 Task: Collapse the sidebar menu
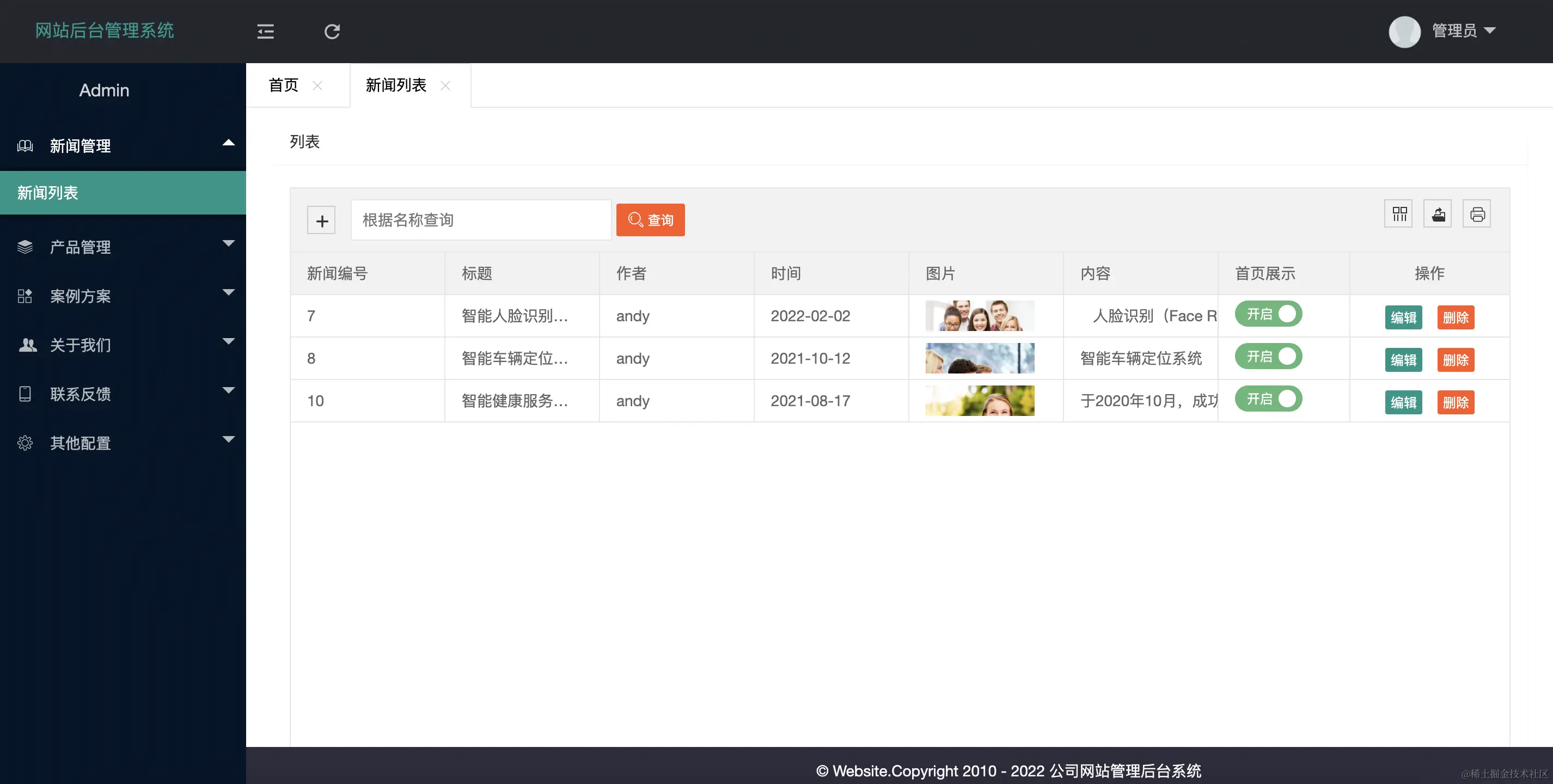click(x=265, y=32)
